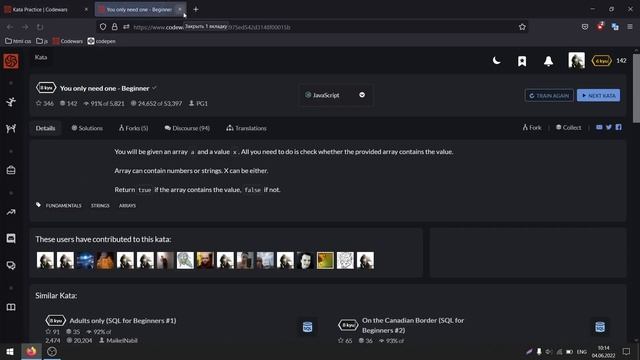Open the Kumite sparring sidebar icon
The height and width of the screenshot is (360, 640).
[x=11, y=128]
